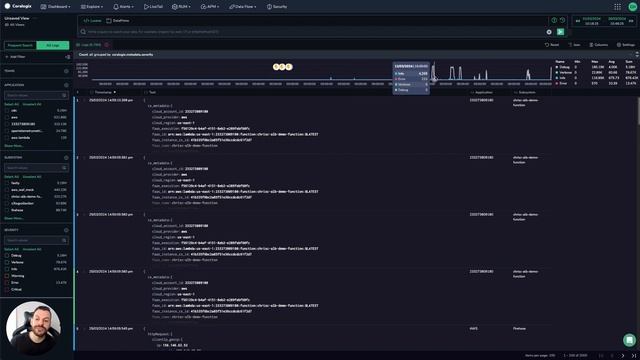The height and width of the screenshot is (360, 640).
Task: Switch to DataPrime query mode
Action: pyautogui.click(x=118, y=20)
